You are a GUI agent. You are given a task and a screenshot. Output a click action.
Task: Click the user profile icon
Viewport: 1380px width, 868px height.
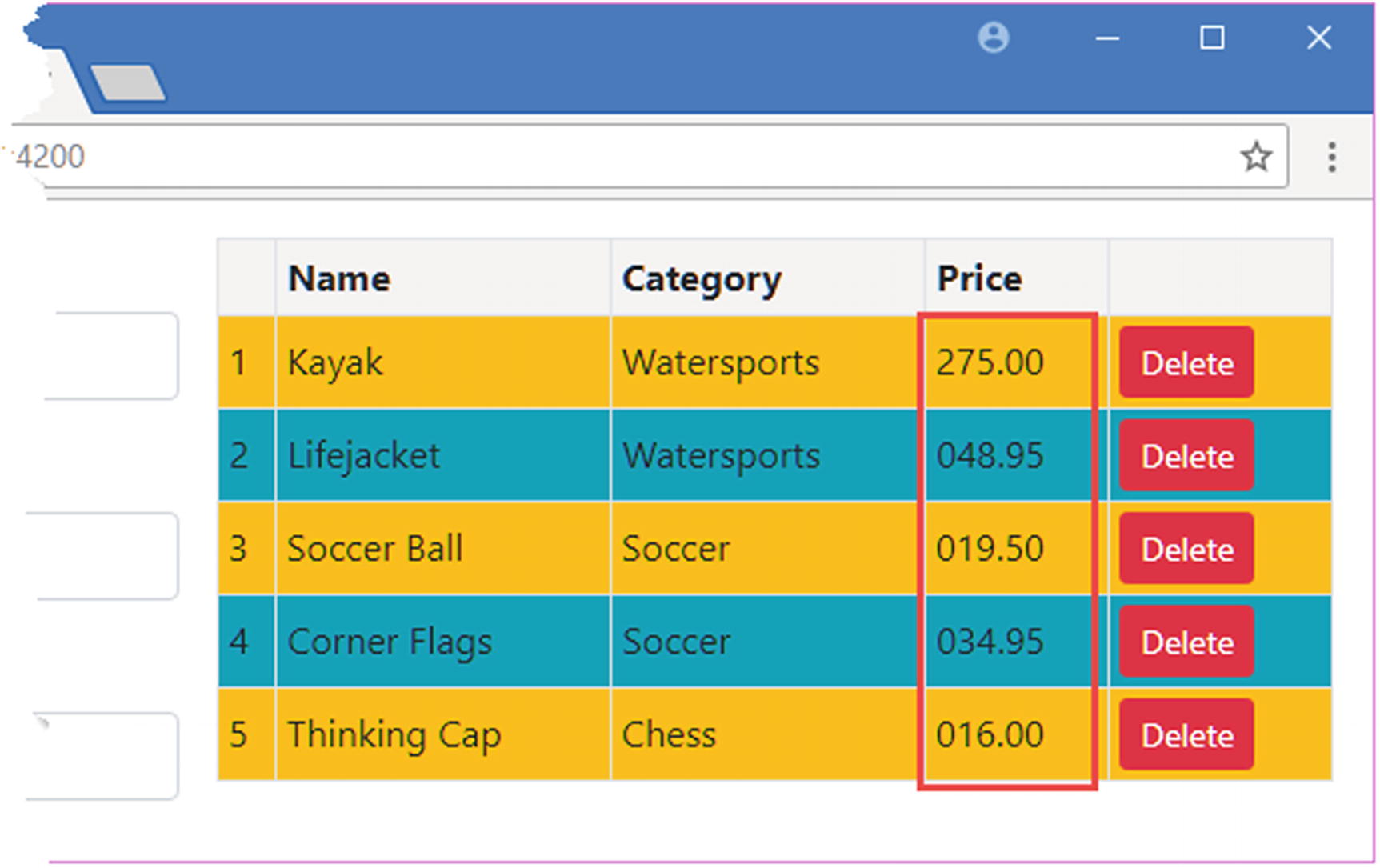coord(993,38)
